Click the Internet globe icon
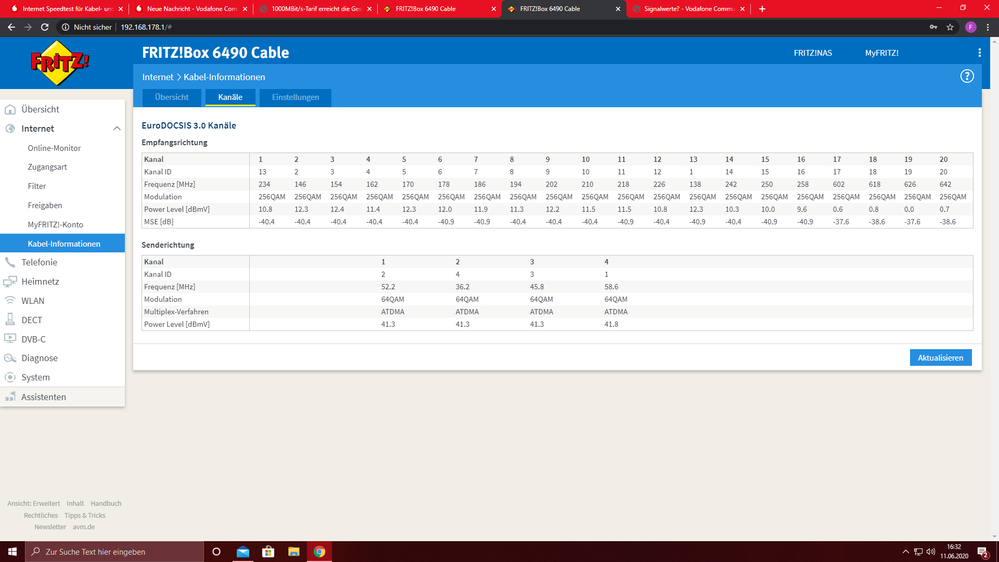This screenshot has height=562, width=999. click(10, 128)
